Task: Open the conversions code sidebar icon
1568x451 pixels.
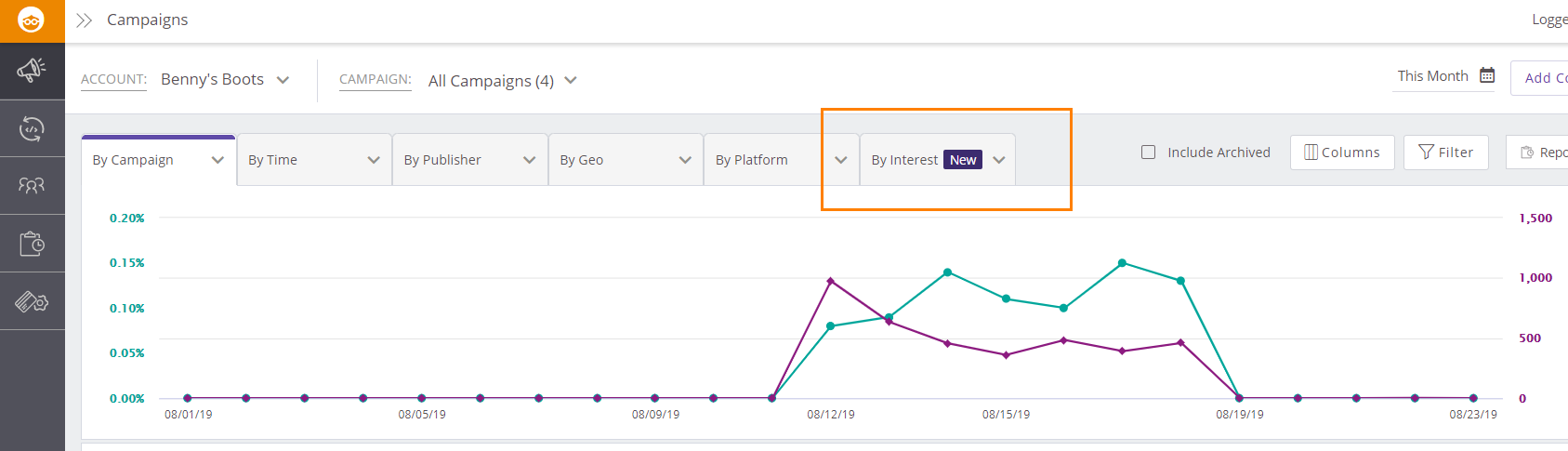Action: [32, 128]
